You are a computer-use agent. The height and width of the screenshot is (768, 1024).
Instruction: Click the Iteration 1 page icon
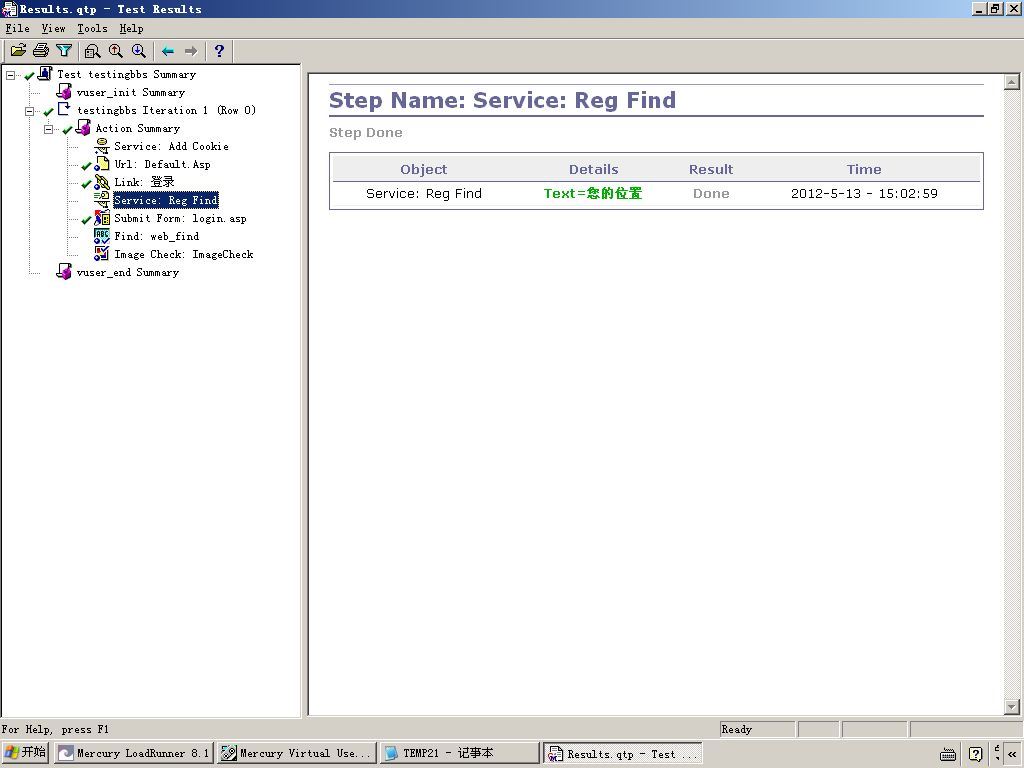tap(64, 110)
